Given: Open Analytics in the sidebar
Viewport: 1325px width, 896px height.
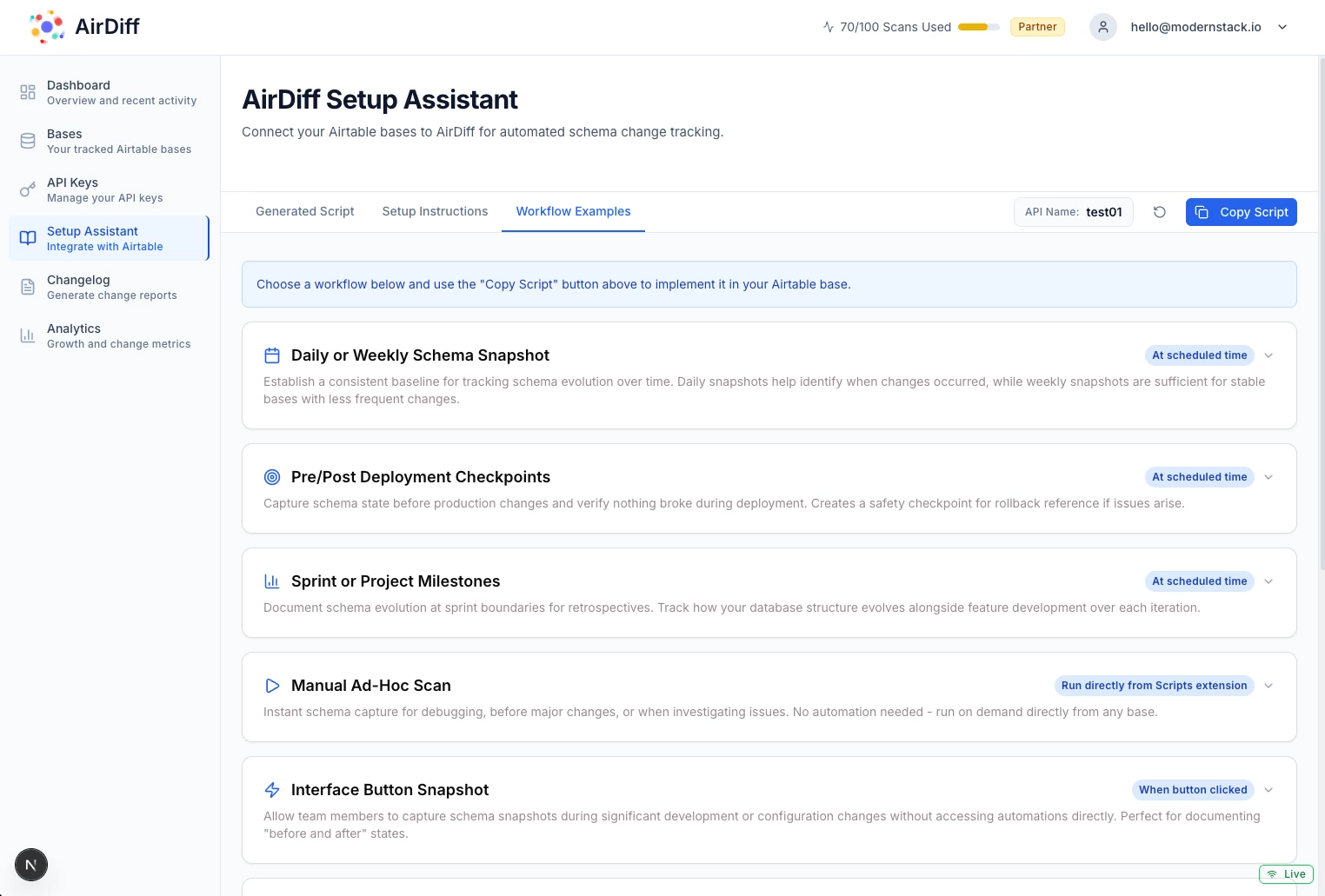Looking at the screenshot, I should pos(109,335).
